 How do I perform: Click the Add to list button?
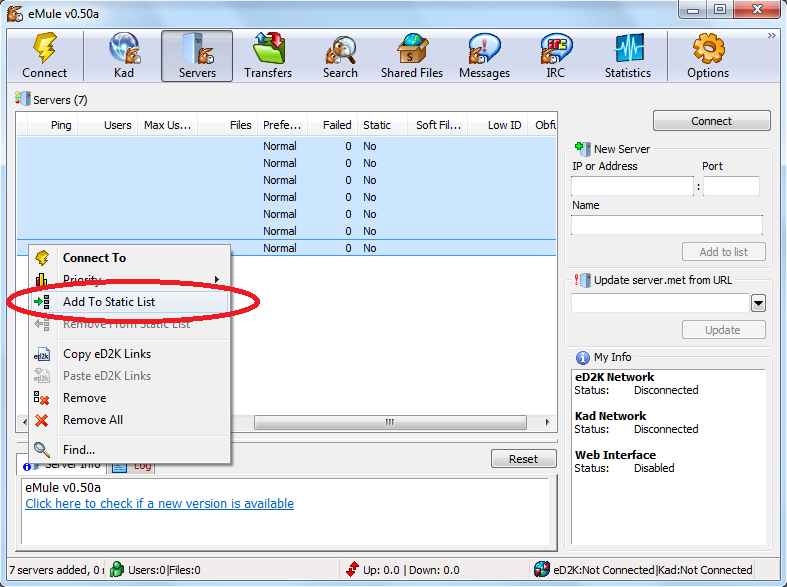pos(723,252)
